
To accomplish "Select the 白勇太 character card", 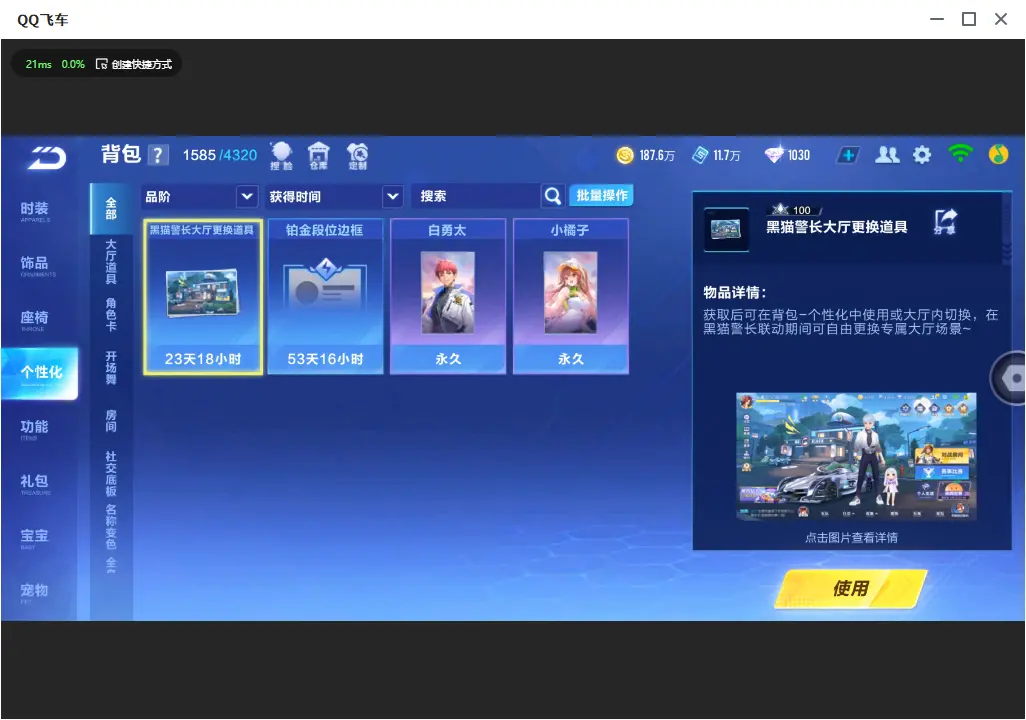I will 448,297.
